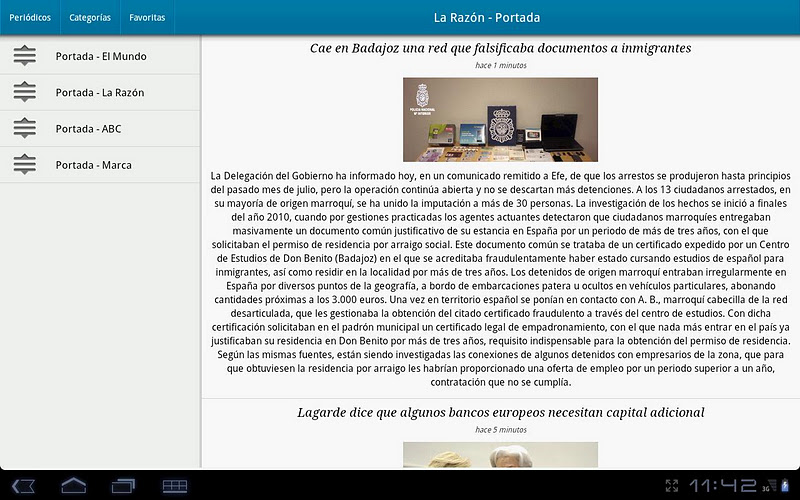The width and height of the screenshot is (800, 500).
Task: Open the Lagarde article photo
Action: tap(501, 455)
